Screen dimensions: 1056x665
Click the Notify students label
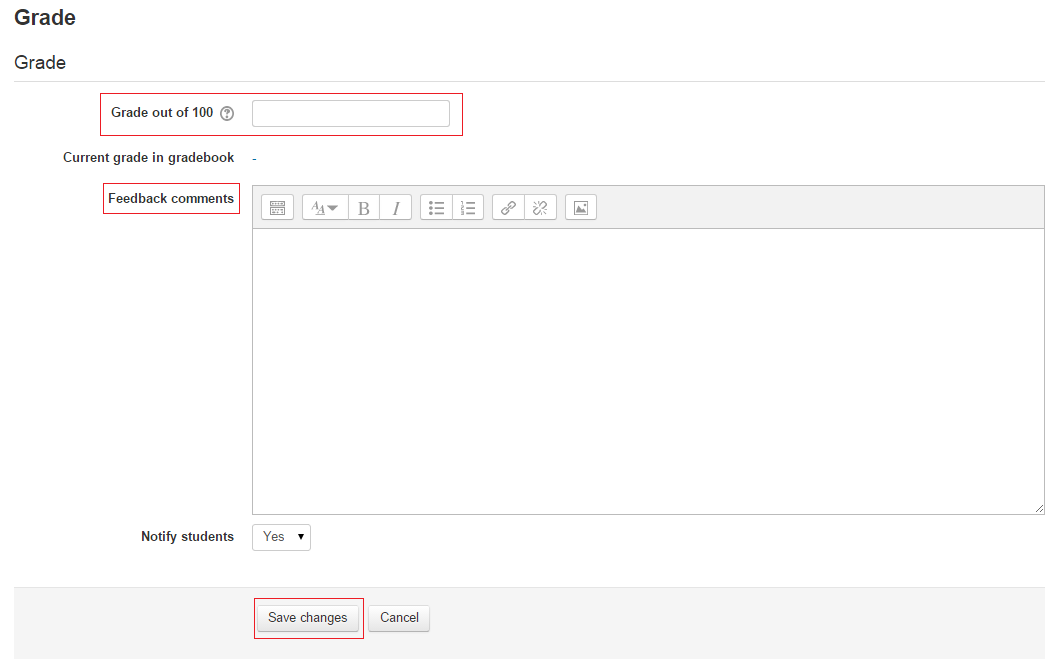tap(187, 537)
